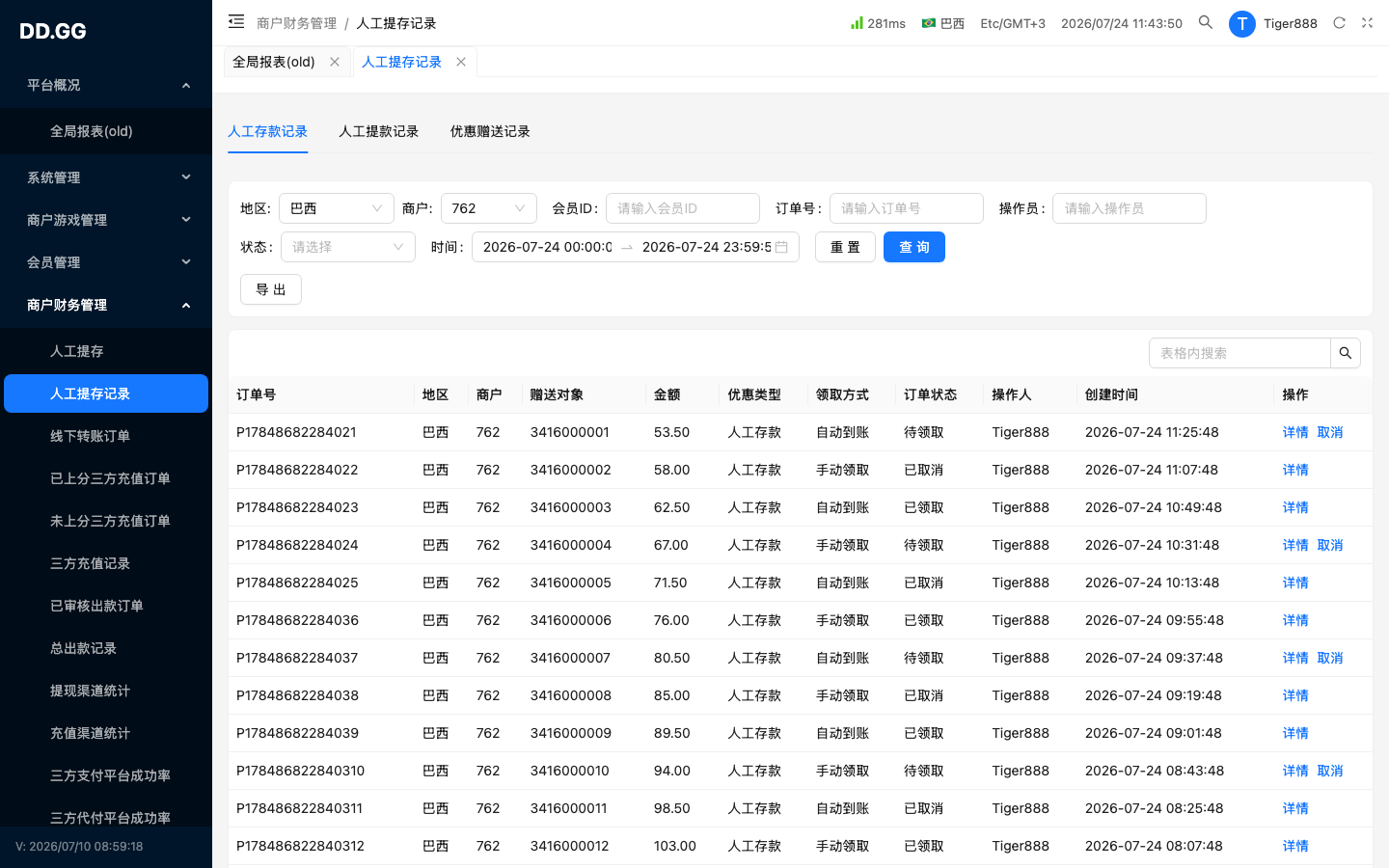
Task: Open 三方支付平台成功率 in the sidebar
Action: (x=106, y=775)
